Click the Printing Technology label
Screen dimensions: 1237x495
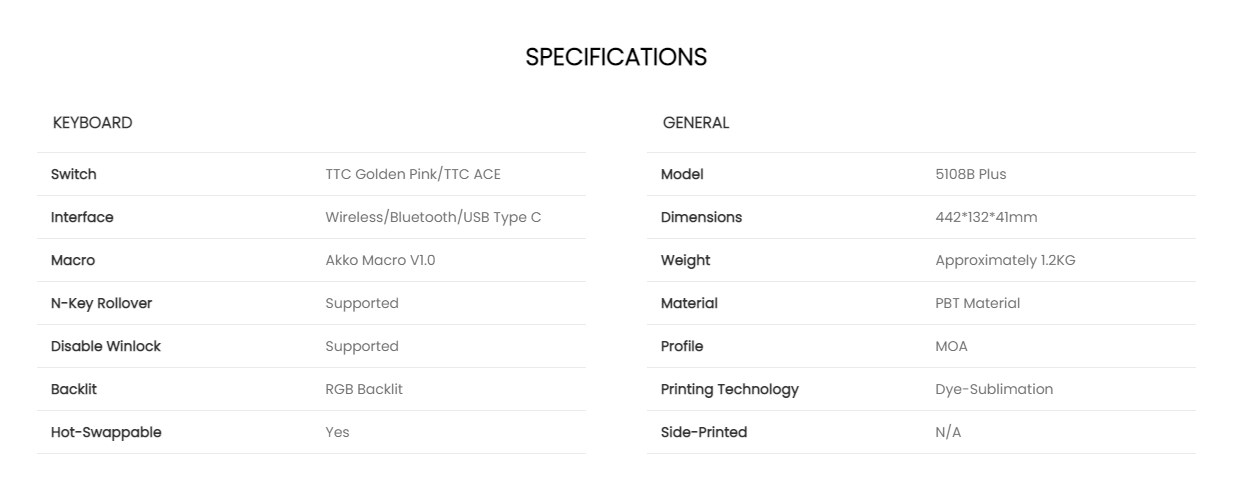[x=730, y=389]
